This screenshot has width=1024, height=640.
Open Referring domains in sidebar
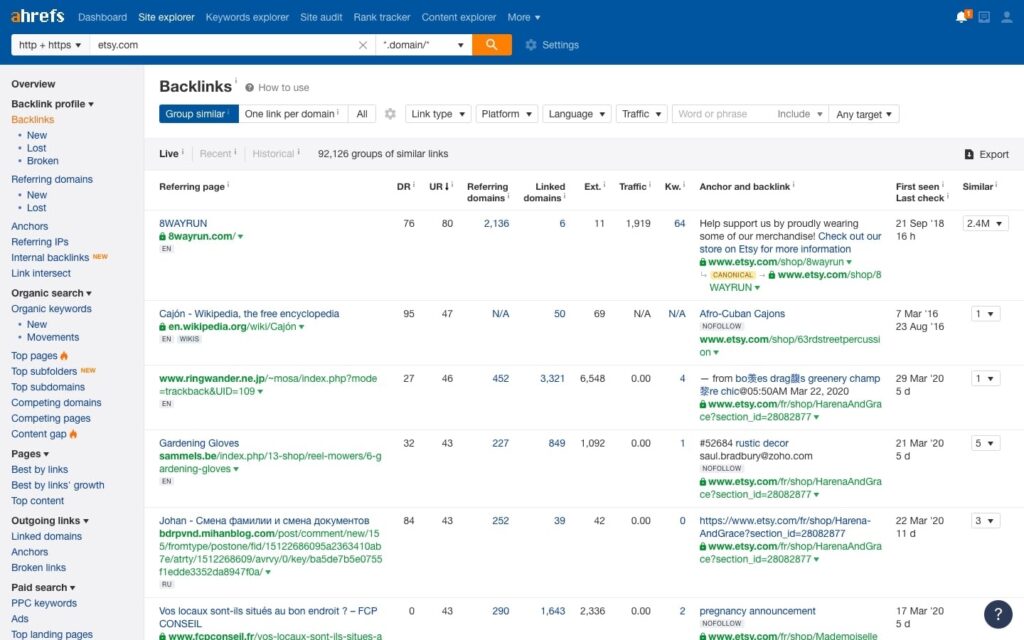tap(52, 179)
